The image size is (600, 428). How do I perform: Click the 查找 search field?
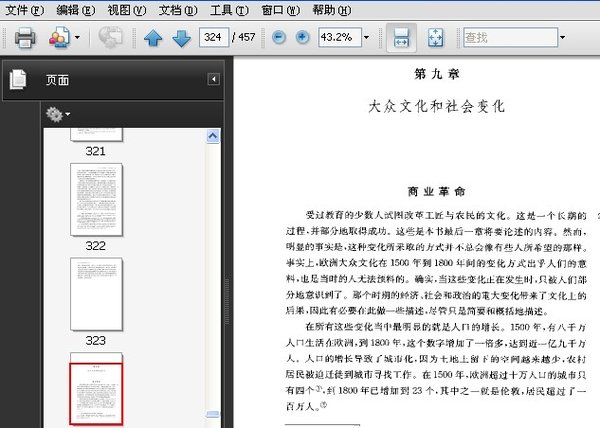[510, 37]
